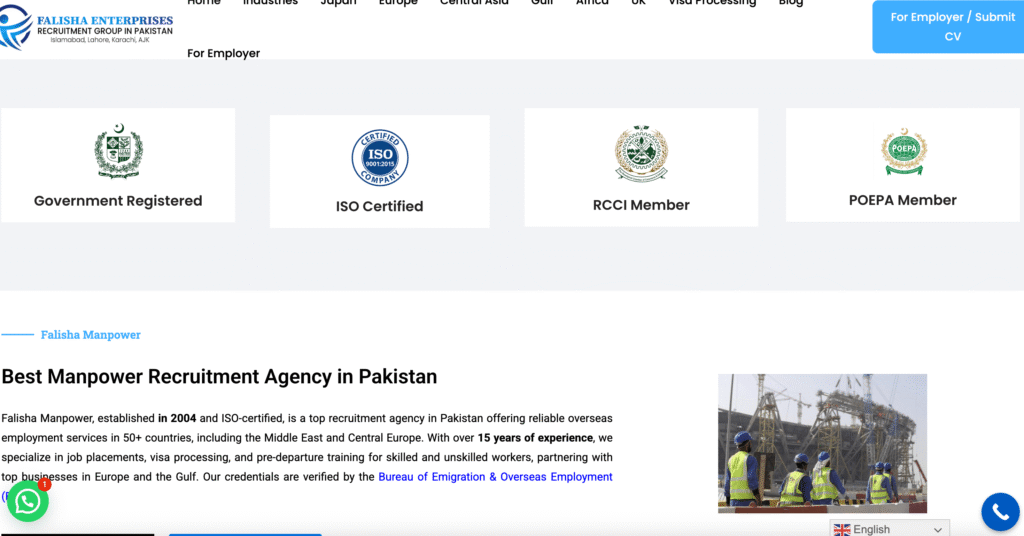1024x536 pixels.
Task: Open the construction workers photo
Action: 822,443
